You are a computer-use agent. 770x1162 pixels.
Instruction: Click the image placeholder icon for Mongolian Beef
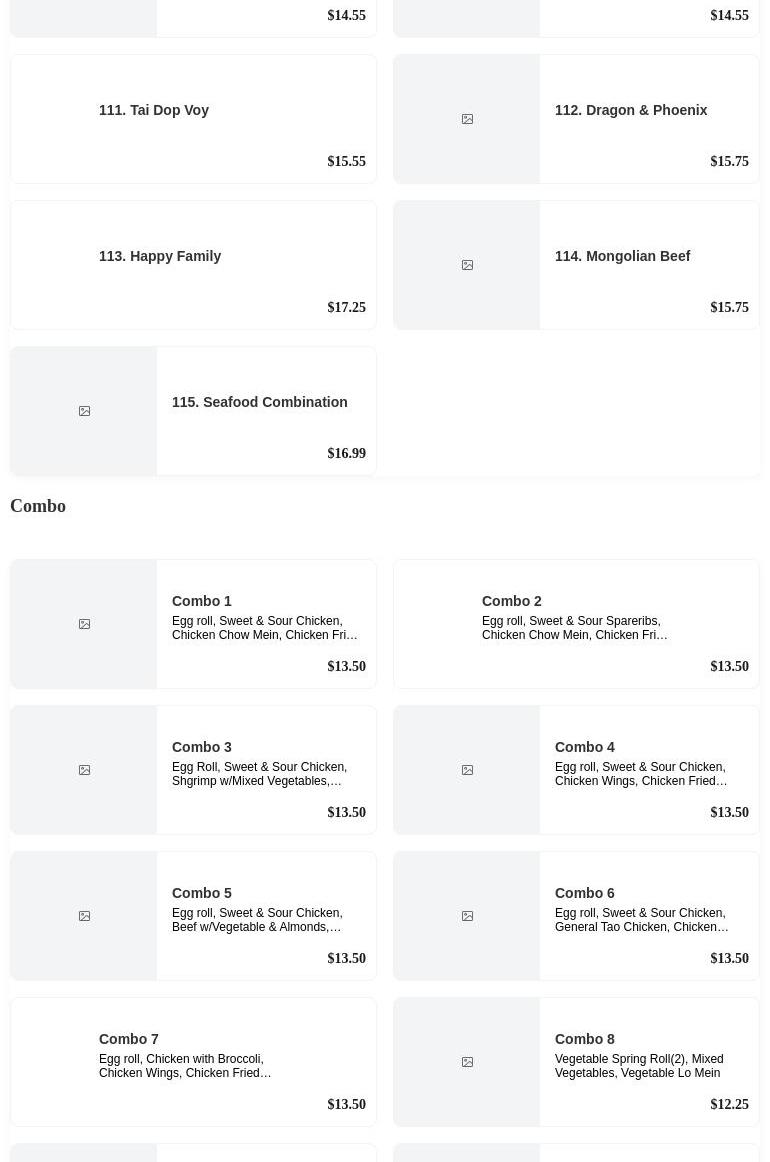coord(467,265)
